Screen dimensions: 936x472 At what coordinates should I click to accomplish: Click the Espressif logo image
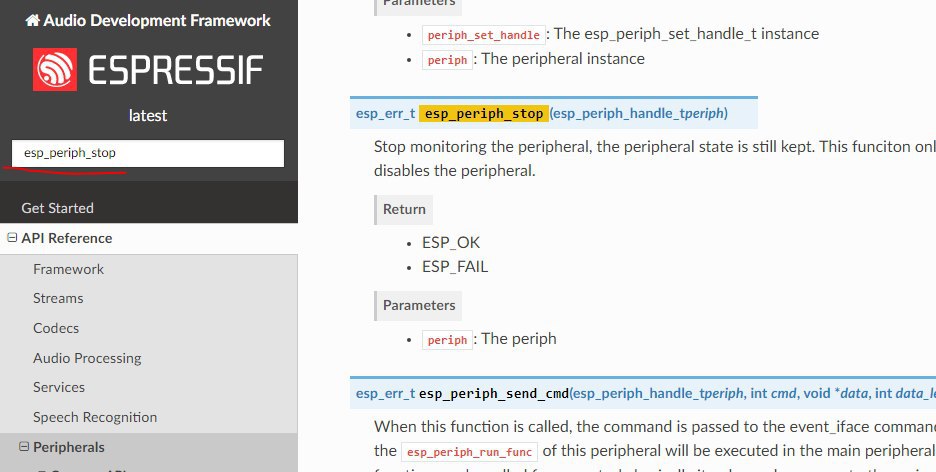148,70
